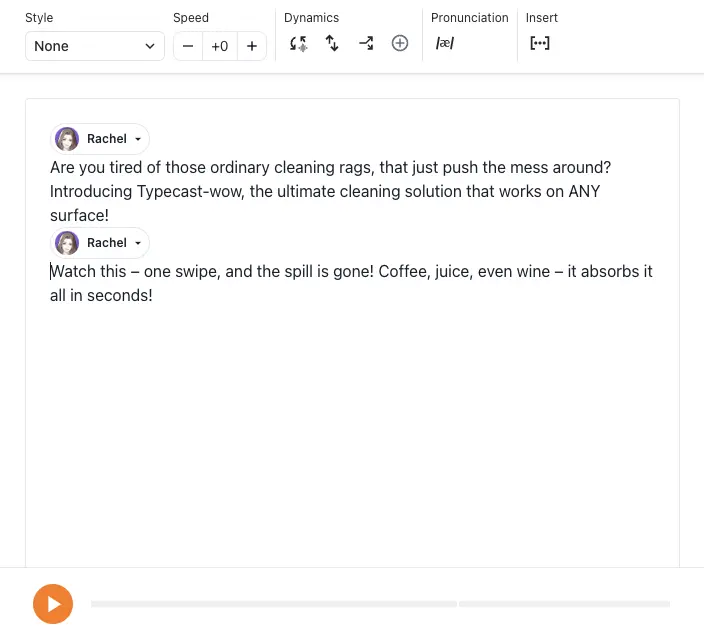
Task: Increase speed with the plus button
Action: 252,46
